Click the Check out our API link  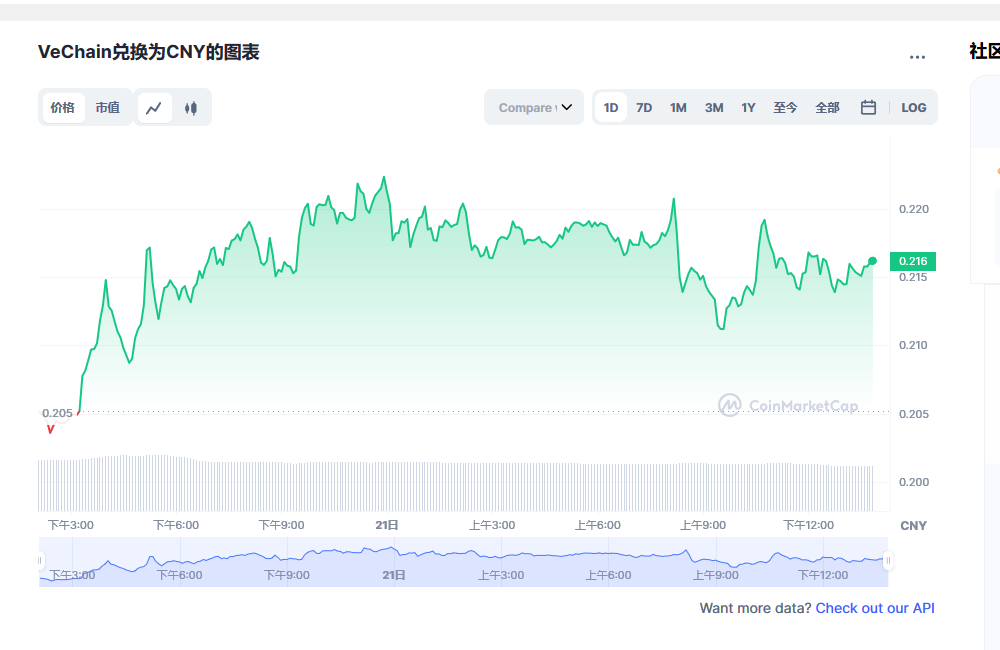875,608
